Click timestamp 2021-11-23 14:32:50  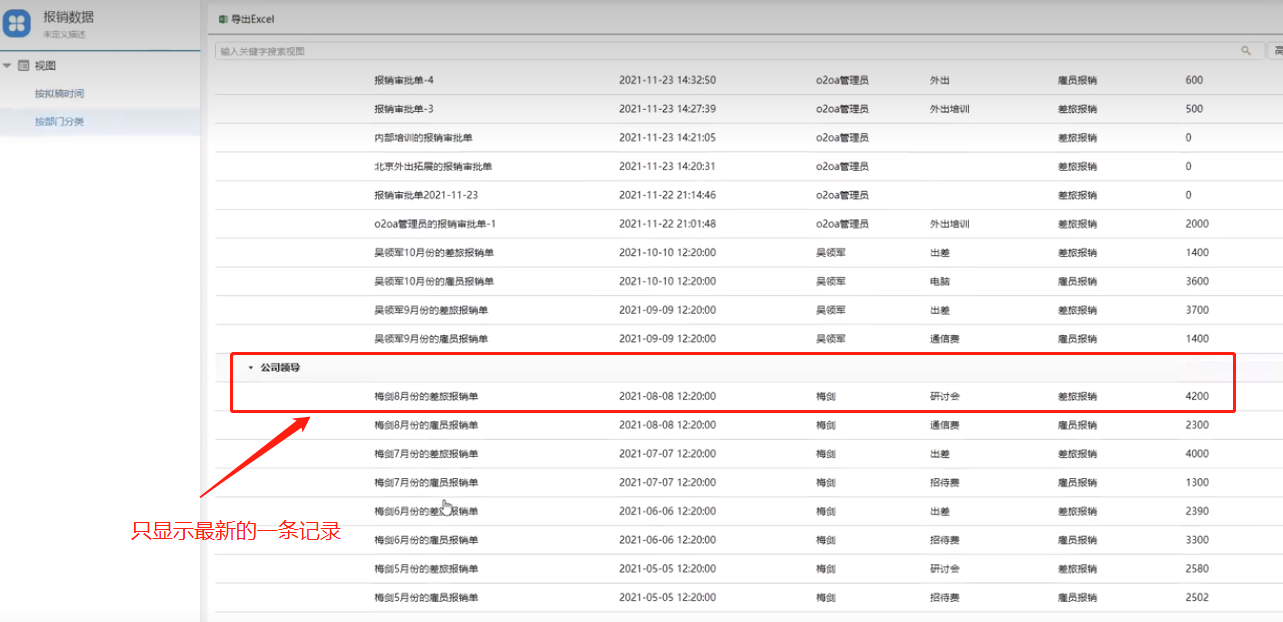(x=667, y=80)
